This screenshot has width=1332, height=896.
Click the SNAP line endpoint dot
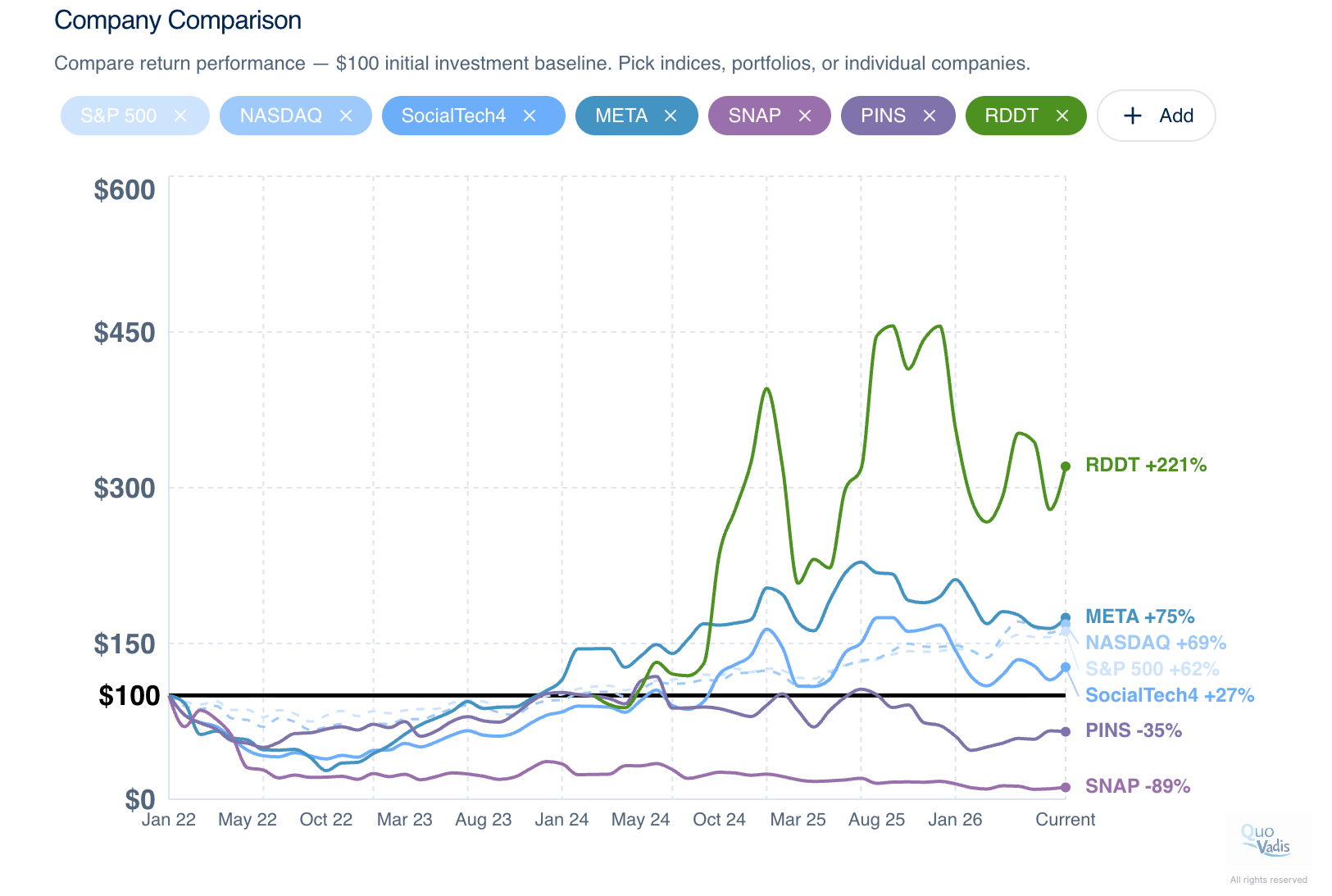click(x=1066, y=787)
